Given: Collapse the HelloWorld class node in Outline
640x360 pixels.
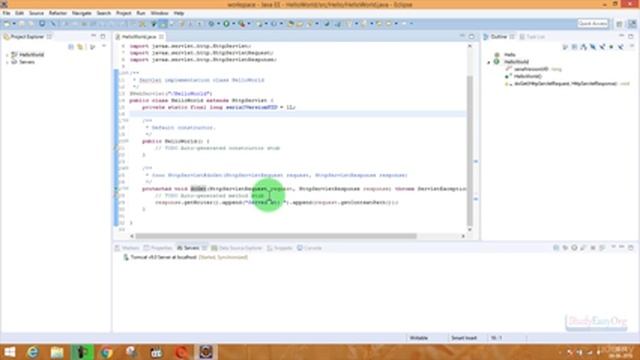Looking at the screenshot, I should pyautogui.click(x=489, y=62).
